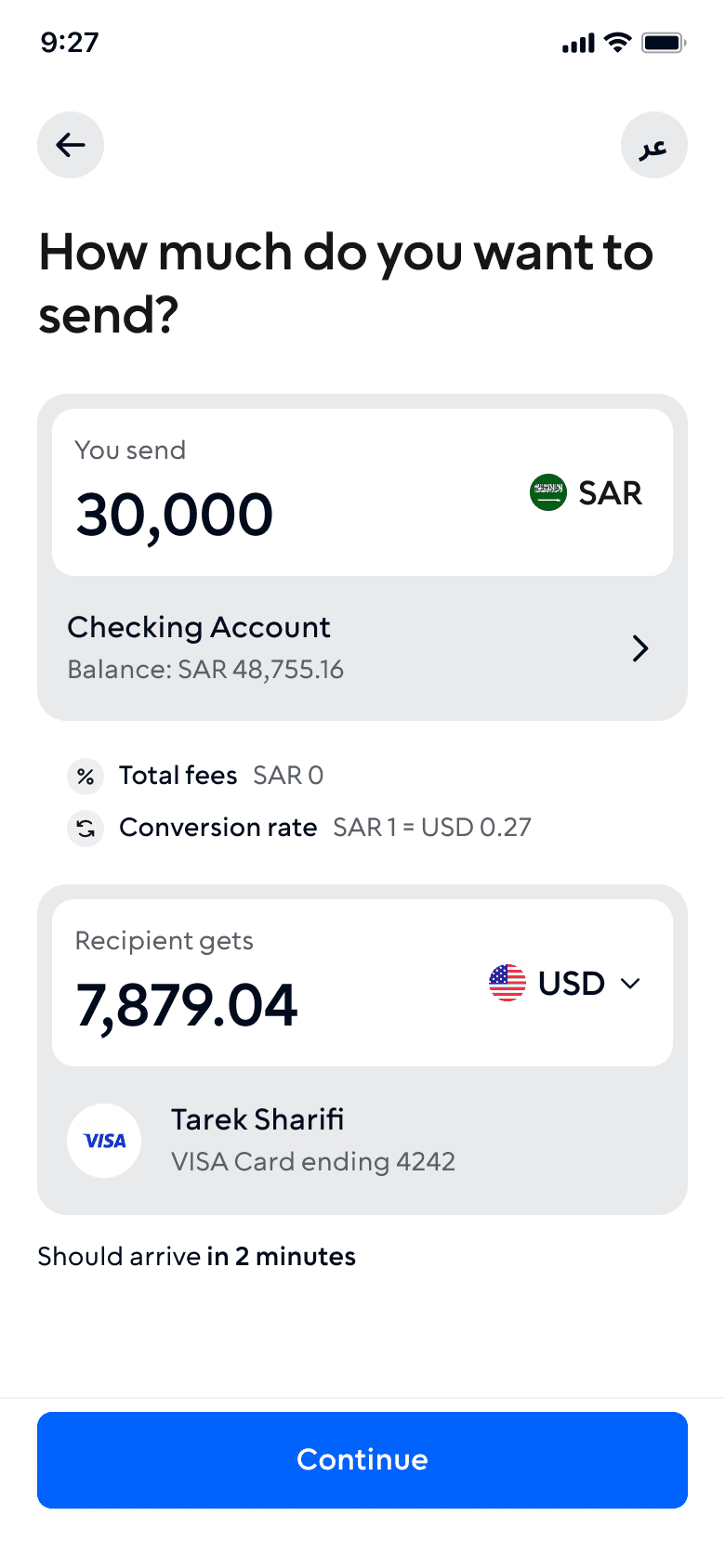
Task: Expand Checking Account with the chevron
Action: [640, 648]
